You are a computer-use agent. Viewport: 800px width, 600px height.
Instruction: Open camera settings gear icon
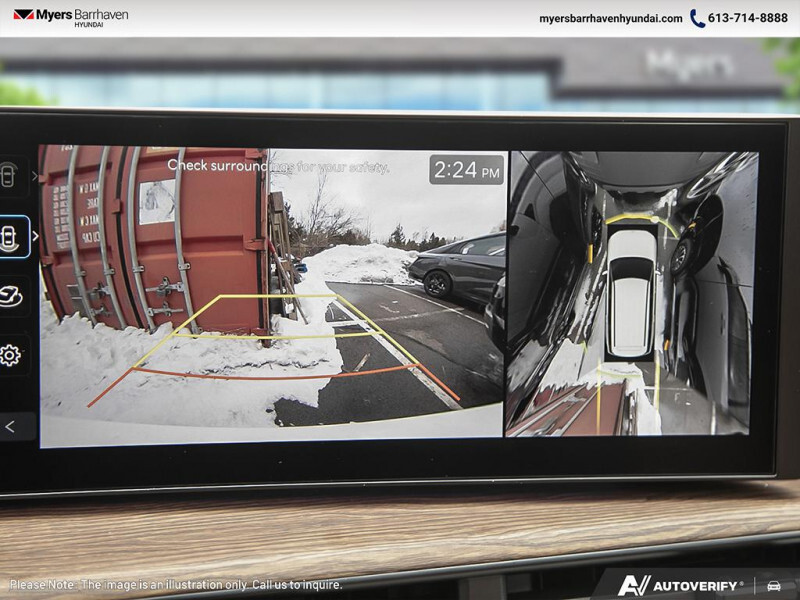(11, 355)
